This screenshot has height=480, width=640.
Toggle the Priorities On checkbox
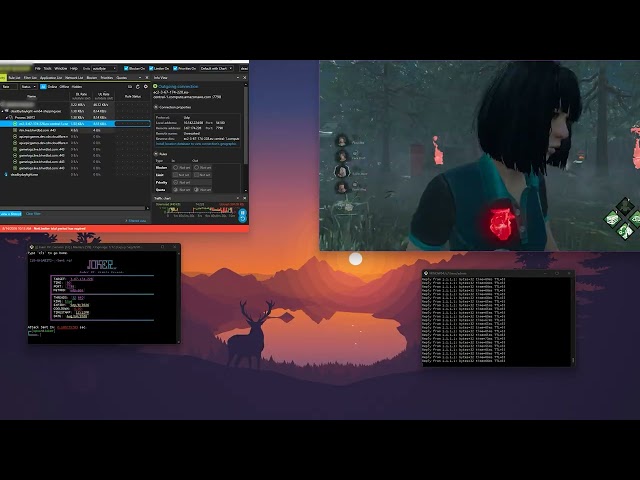click(x=176, y=69)
